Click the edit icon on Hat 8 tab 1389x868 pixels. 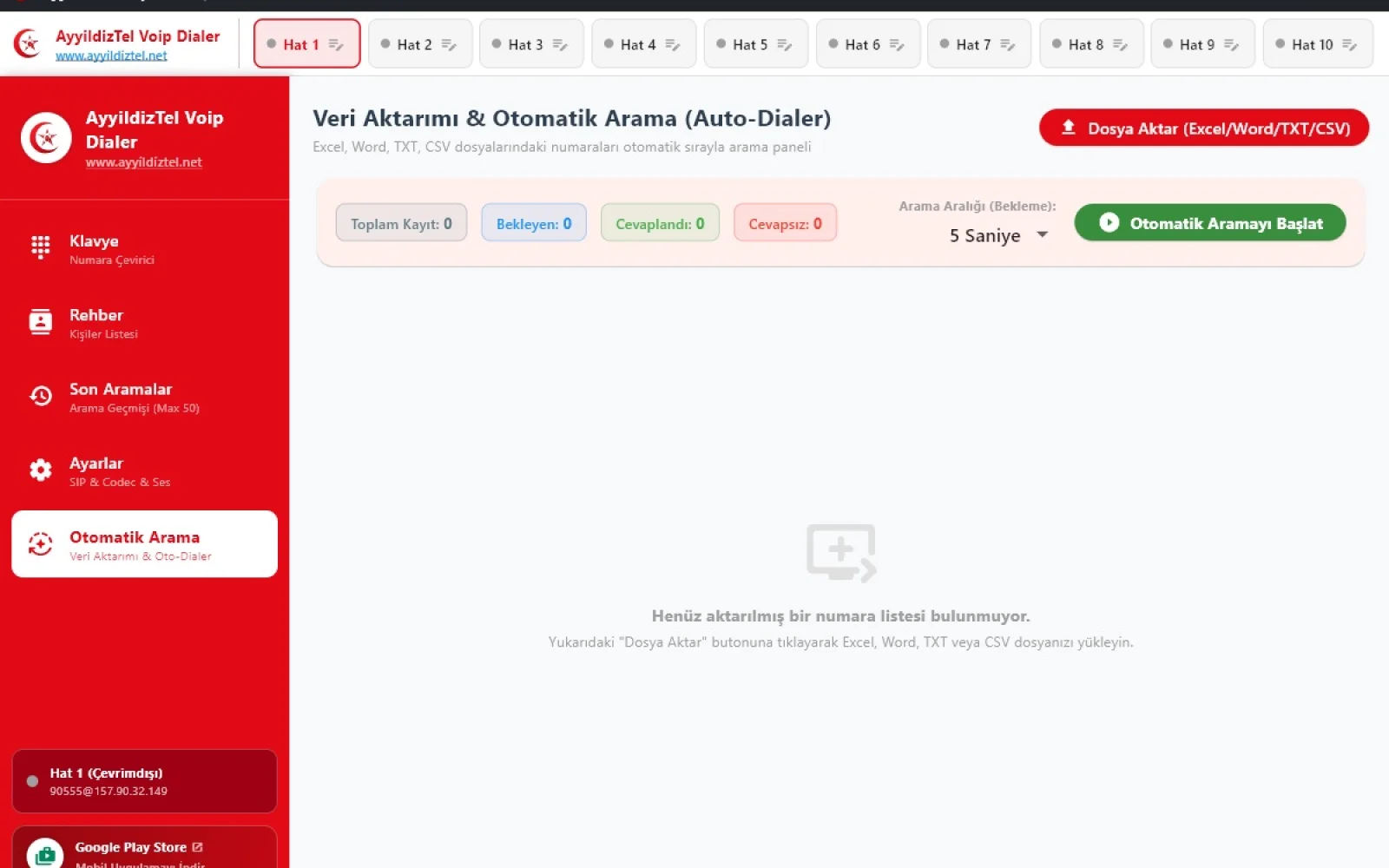coord(1121,45)
